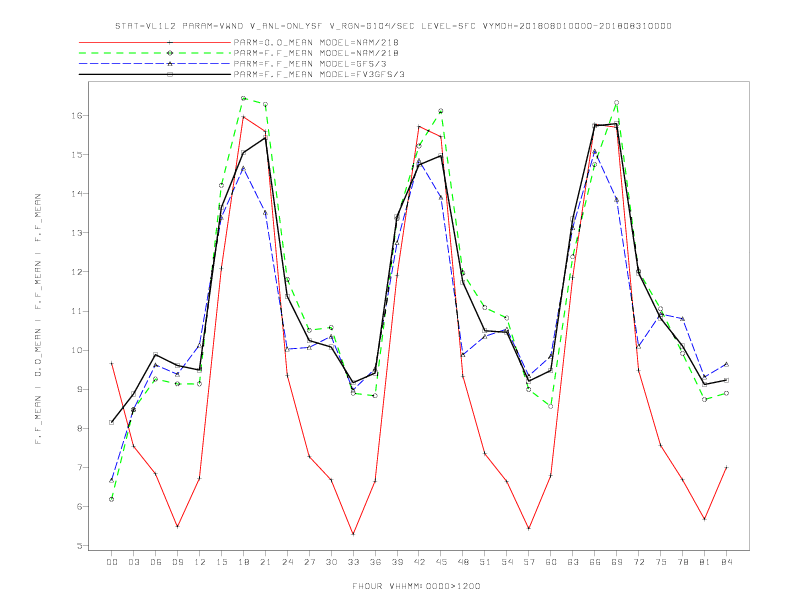The image size is (792, 612).
Task: Click x-axis tick label 63
Action: tap(573, 562)
